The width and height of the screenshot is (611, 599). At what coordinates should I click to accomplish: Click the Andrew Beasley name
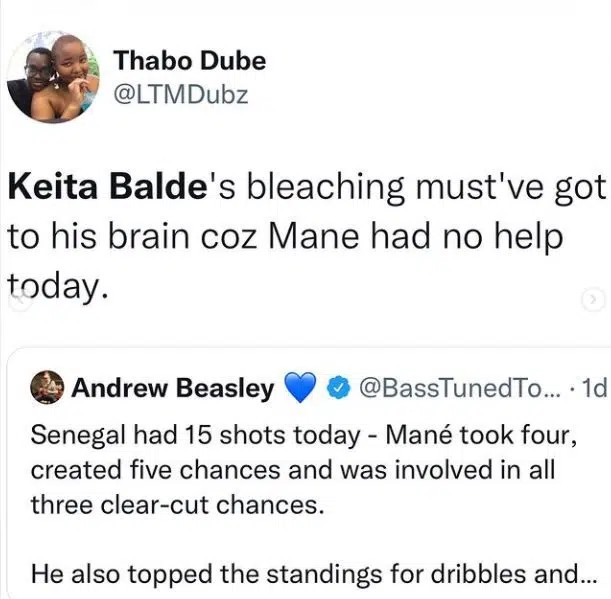point(172,388)
